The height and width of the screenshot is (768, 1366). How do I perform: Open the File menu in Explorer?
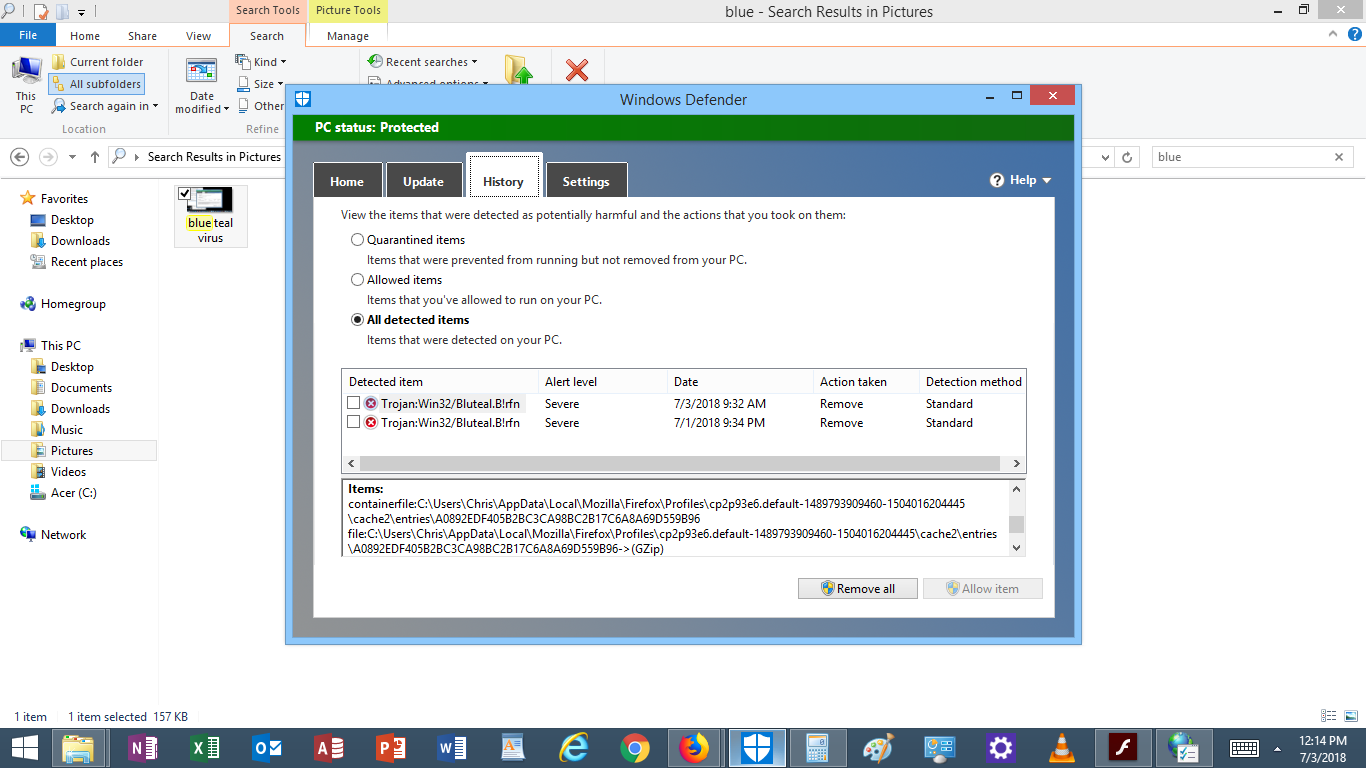pos(28,35)
